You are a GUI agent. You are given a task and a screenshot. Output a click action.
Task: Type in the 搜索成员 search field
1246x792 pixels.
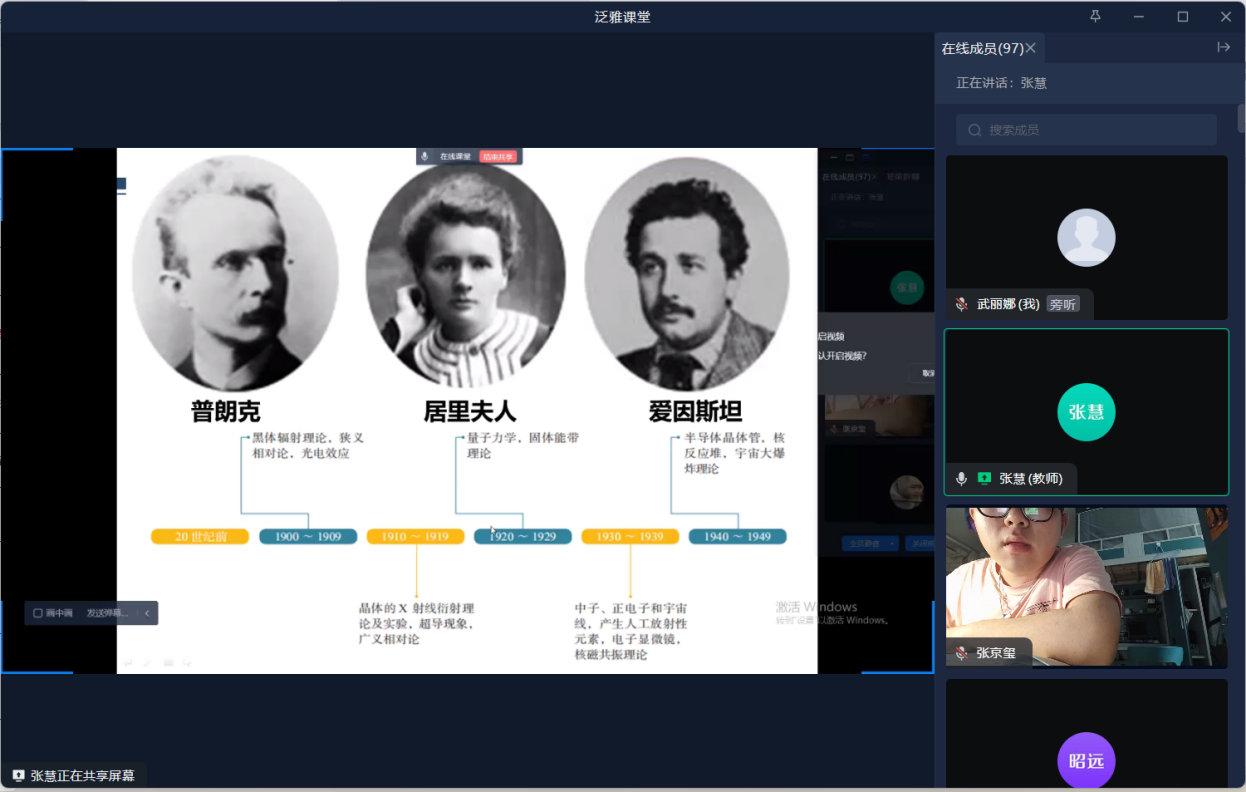pos(1095,130)
